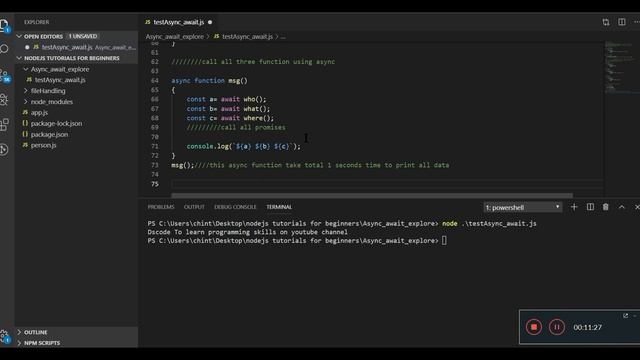This screenshot has width=640, height=360.
Task: Kill terminal with the trash icon
Action: click(x=606, y=207)
